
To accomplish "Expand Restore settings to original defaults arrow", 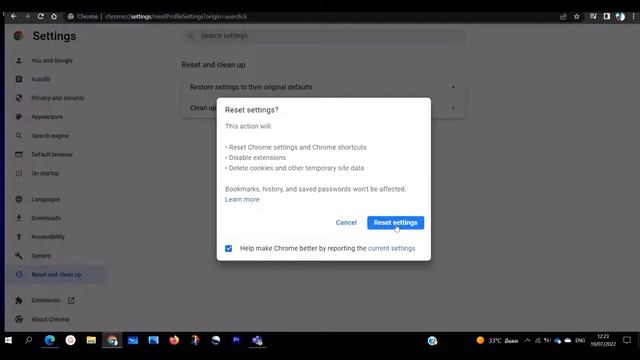I will click(x=453, y=87).
